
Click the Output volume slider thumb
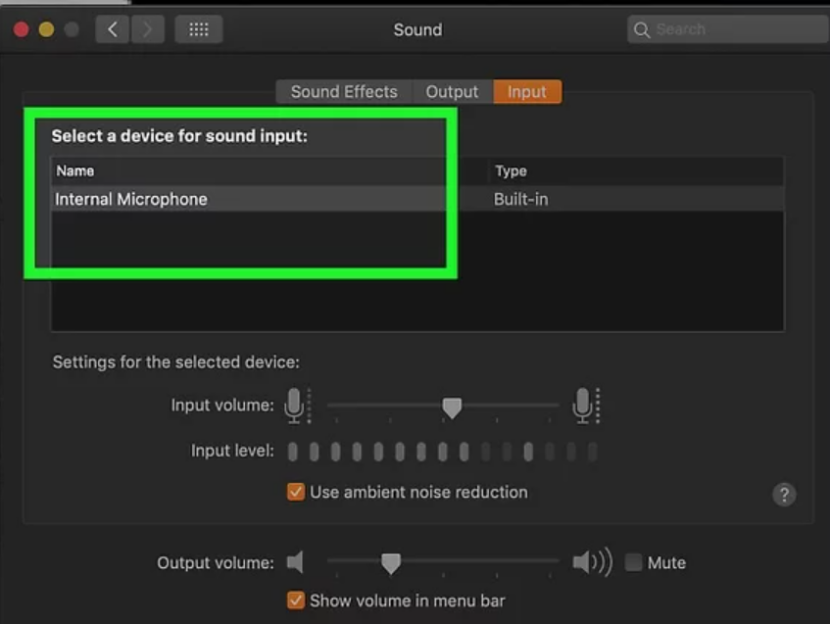[391, 564]
